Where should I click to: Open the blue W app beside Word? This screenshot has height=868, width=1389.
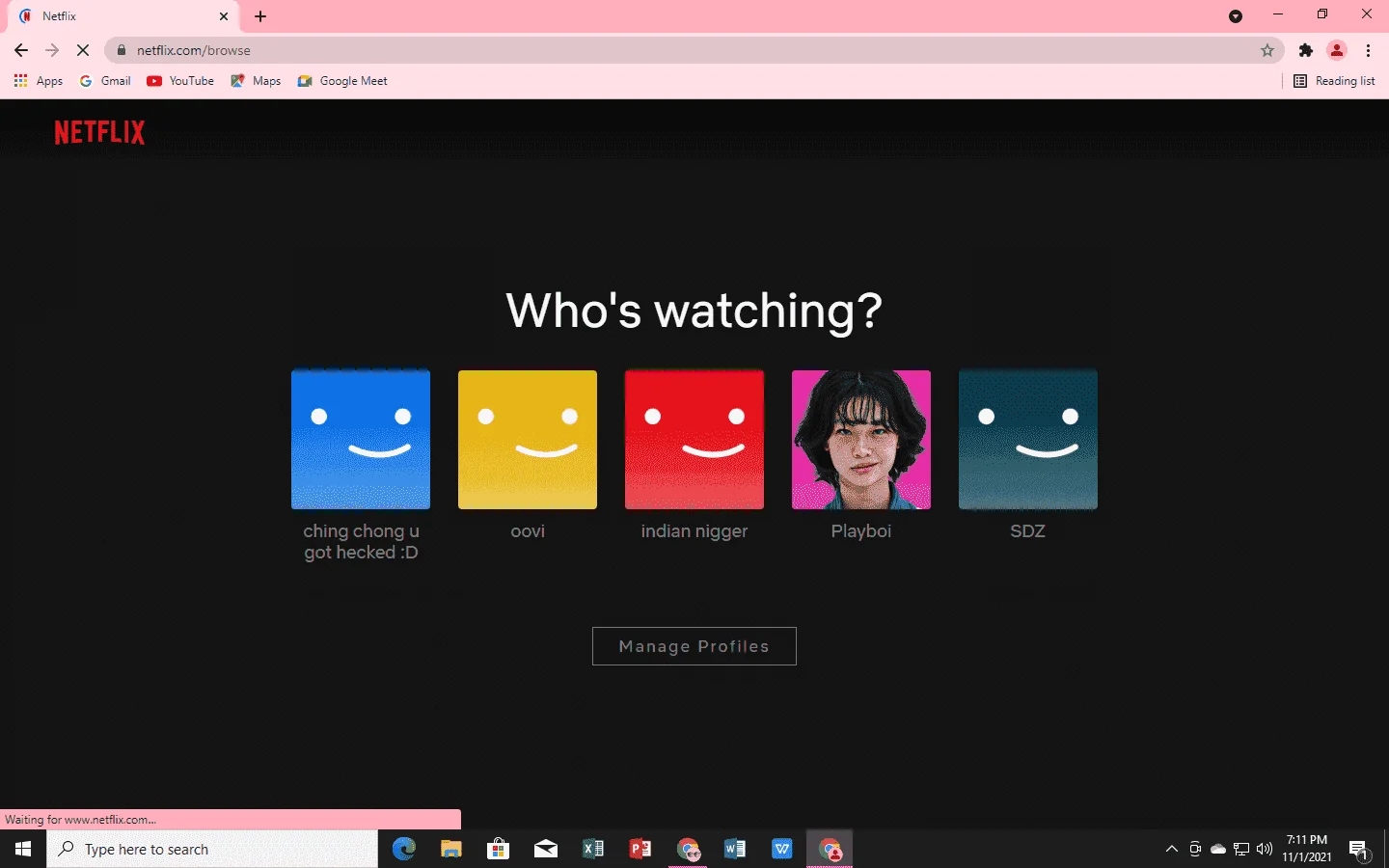[x=781, y=849]
